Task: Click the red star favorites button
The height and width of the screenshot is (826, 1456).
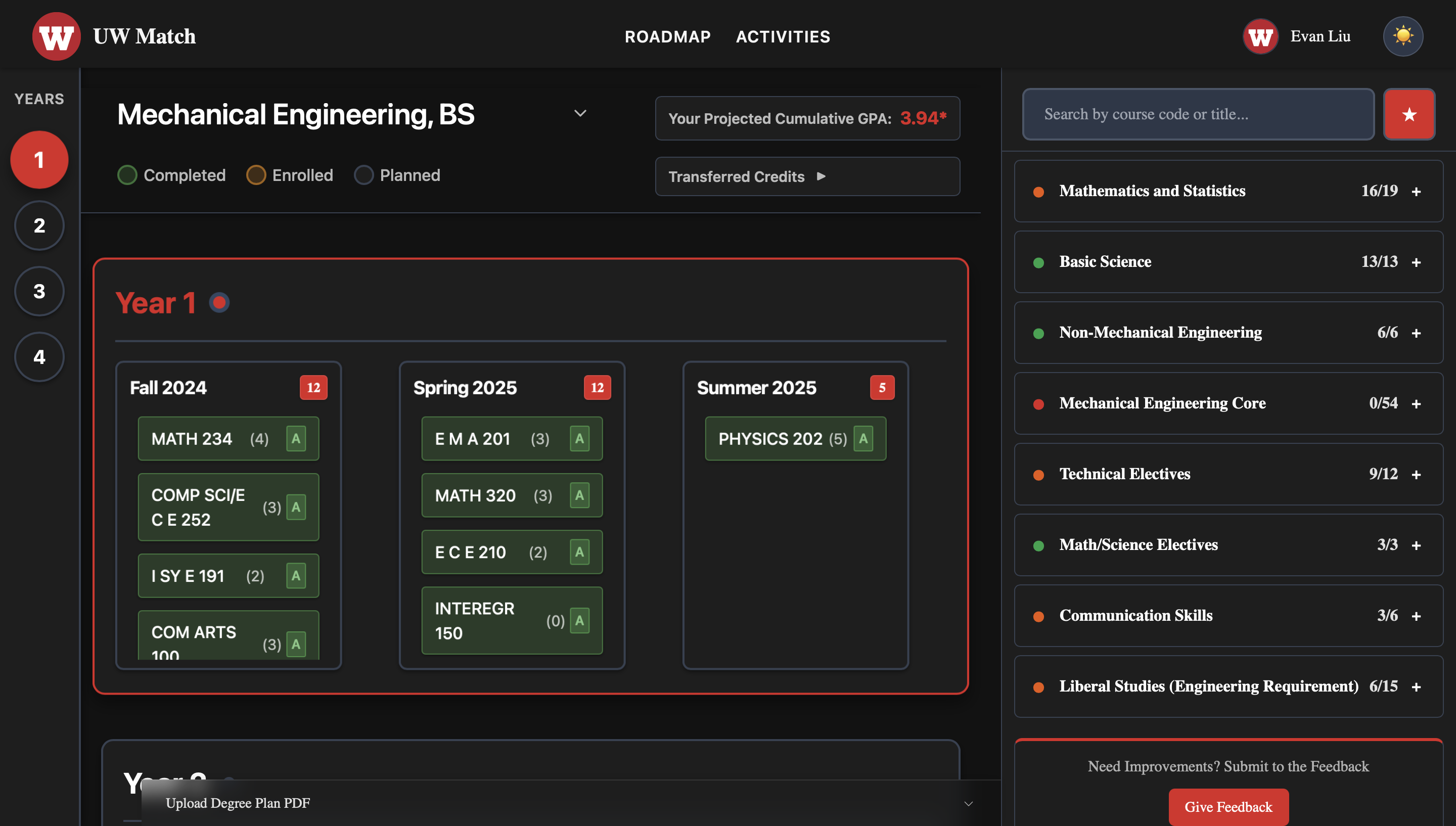Action: (x=1409, y=114)
